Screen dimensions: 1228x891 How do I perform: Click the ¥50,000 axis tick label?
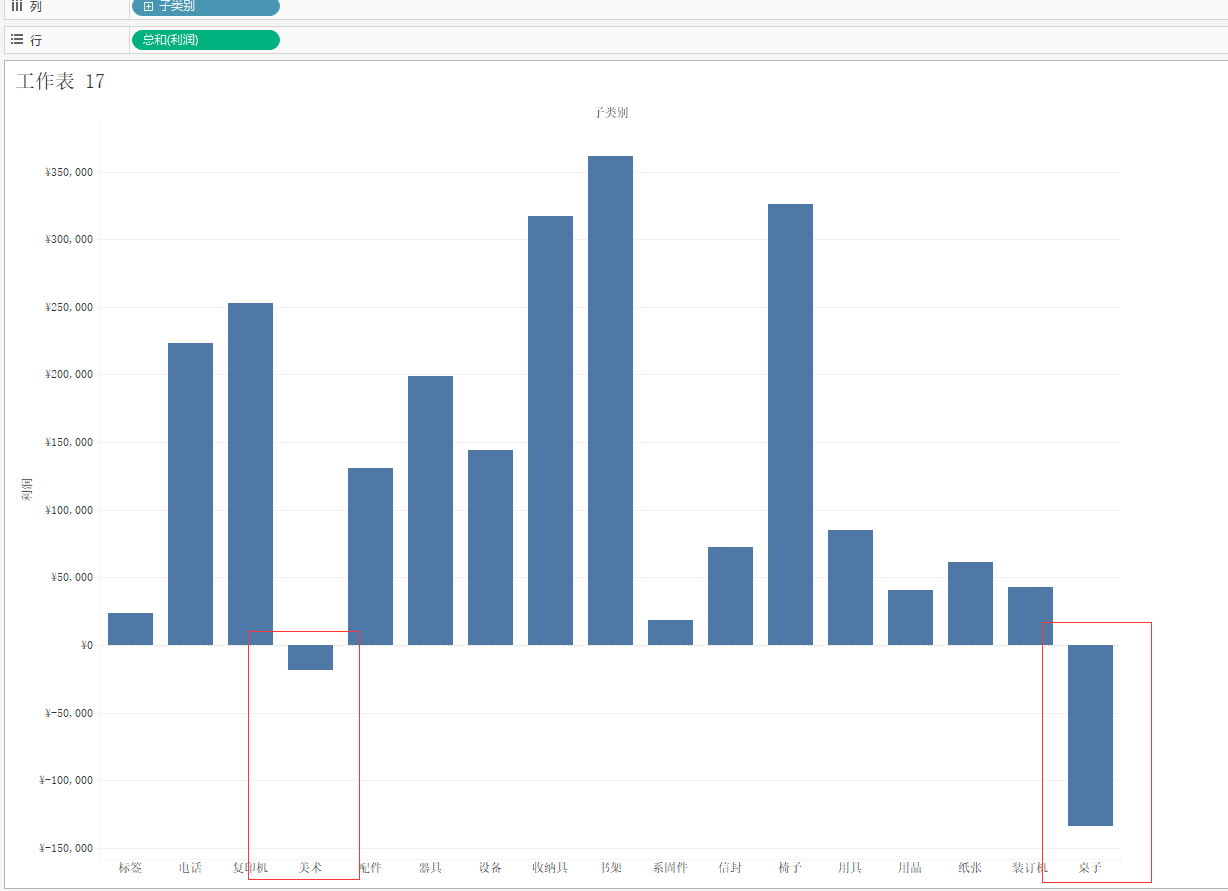click(x=72, y=577)
